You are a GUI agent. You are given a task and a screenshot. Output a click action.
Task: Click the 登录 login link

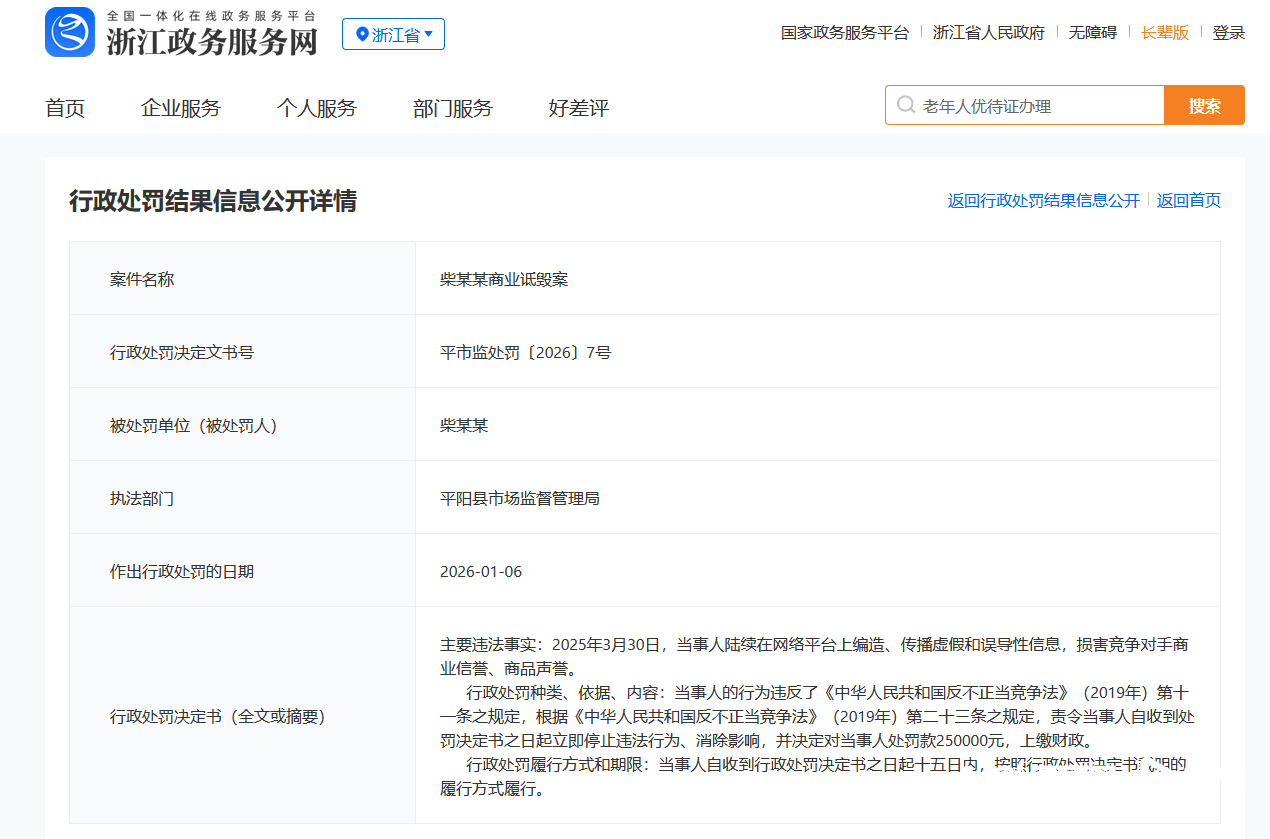click(x=1229, y=32)
